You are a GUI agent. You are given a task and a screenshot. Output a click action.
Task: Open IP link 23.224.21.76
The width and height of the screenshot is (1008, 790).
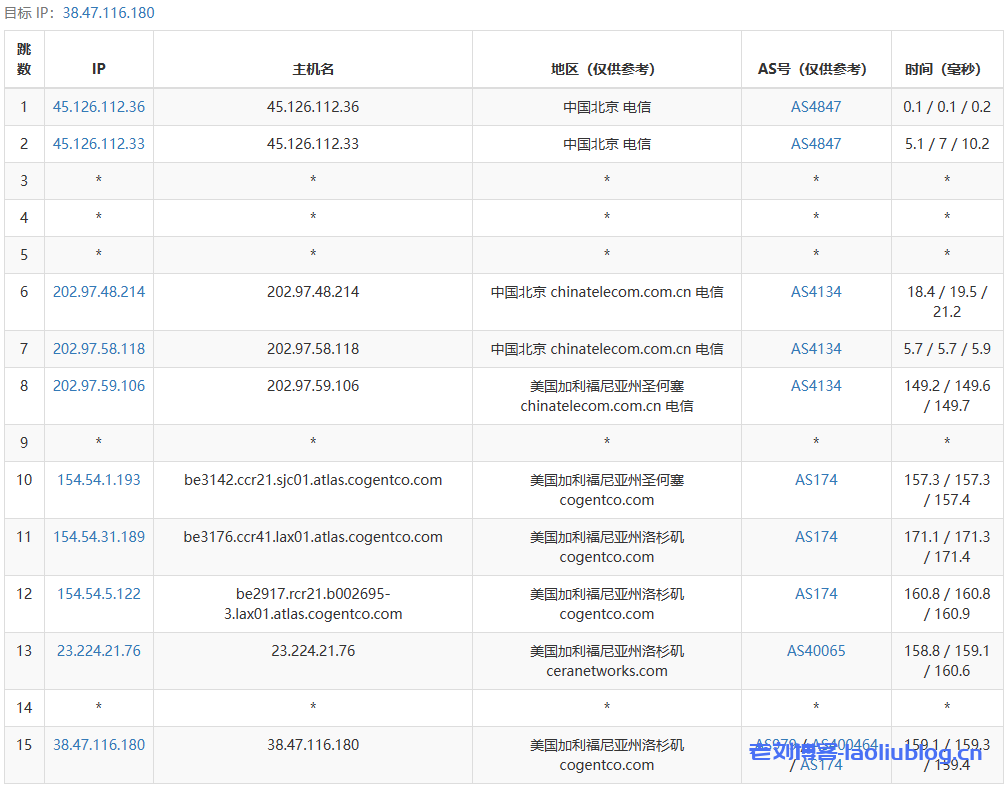click(x=99, y=651)
